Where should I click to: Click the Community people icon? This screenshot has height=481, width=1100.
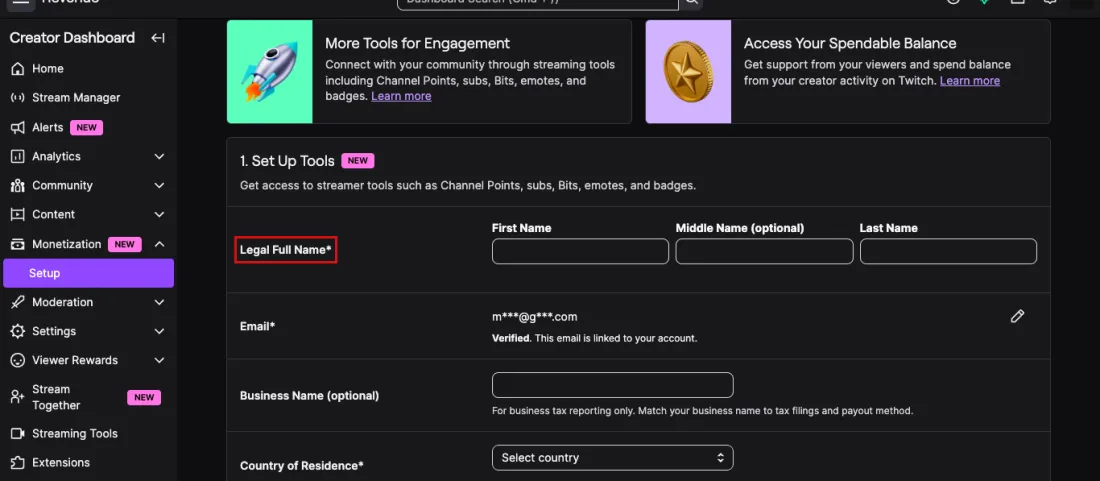[18, 186]
